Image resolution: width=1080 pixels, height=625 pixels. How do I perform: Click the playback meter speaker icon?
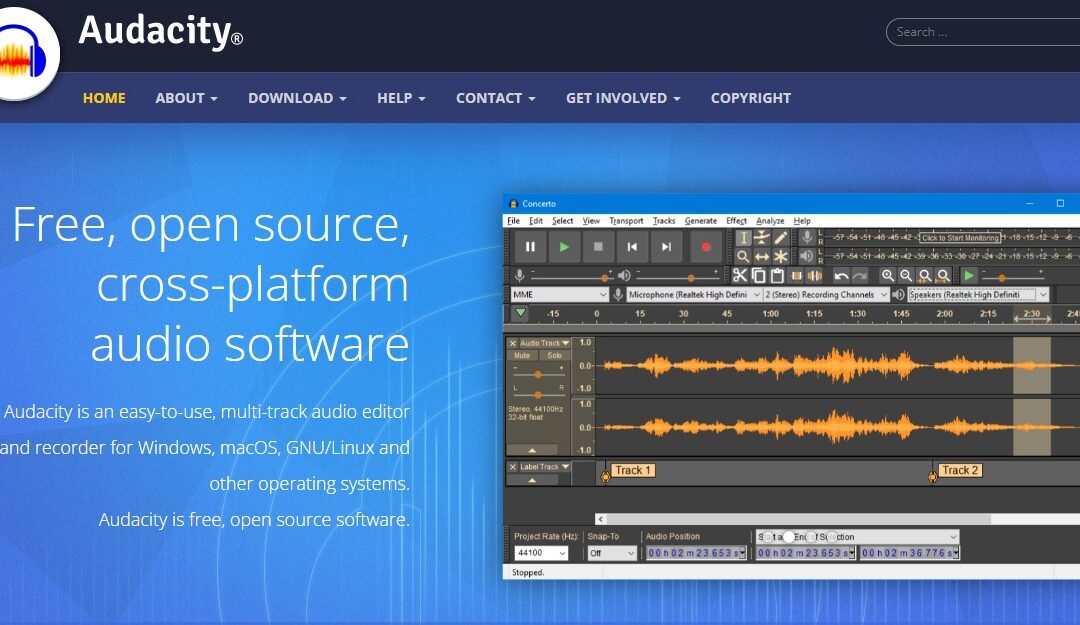pos(807,256)
